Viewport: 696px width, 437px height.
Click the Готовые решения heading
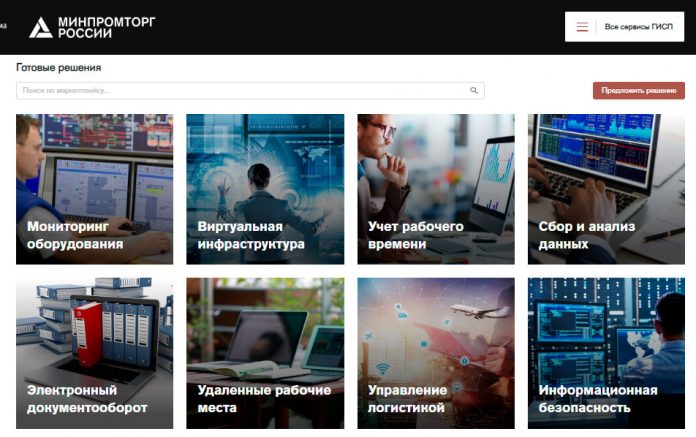tap(59, 67)
